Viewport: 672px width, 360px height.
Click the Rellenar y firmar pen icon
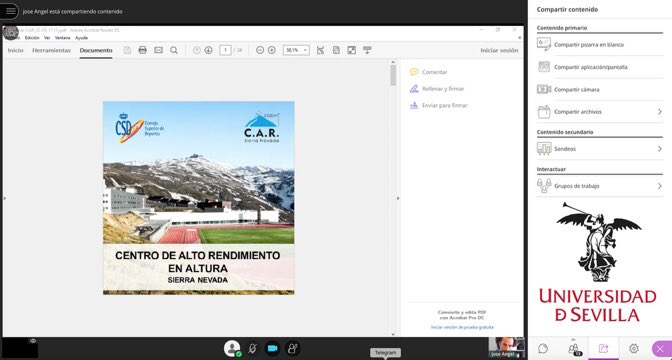414,89
